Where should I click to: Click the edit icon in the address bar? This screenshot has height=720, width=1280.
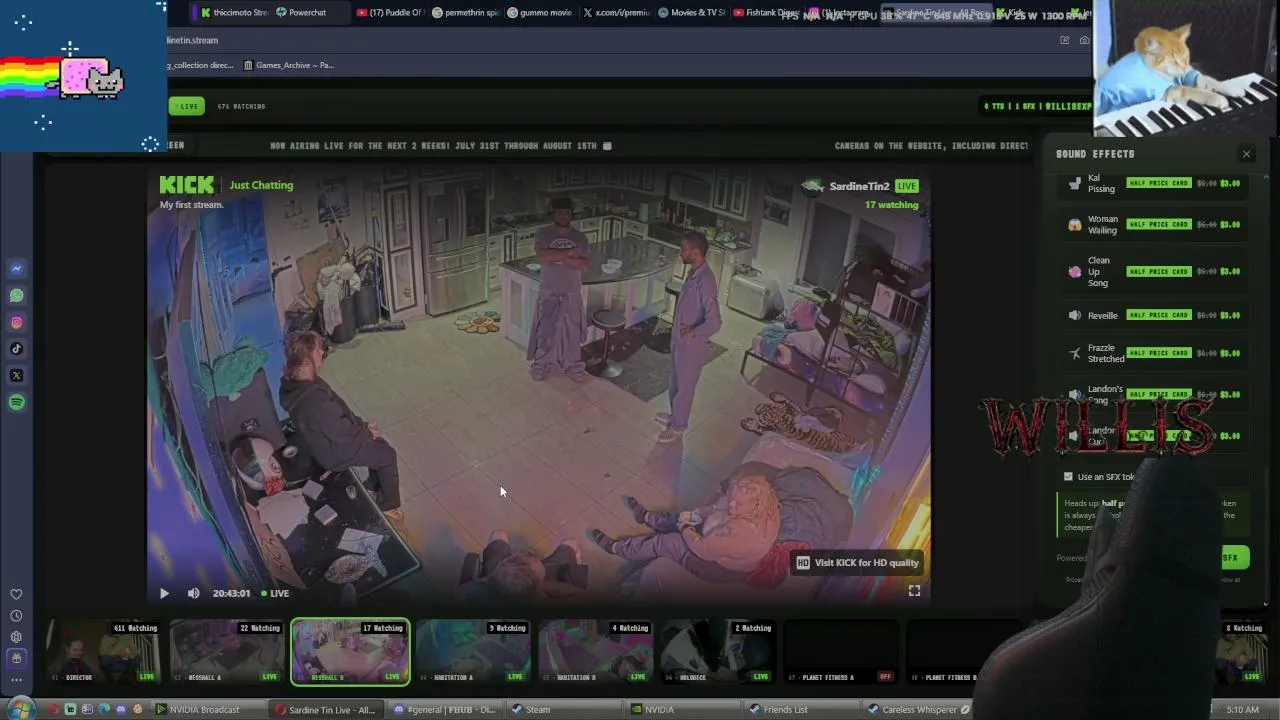1065,40
